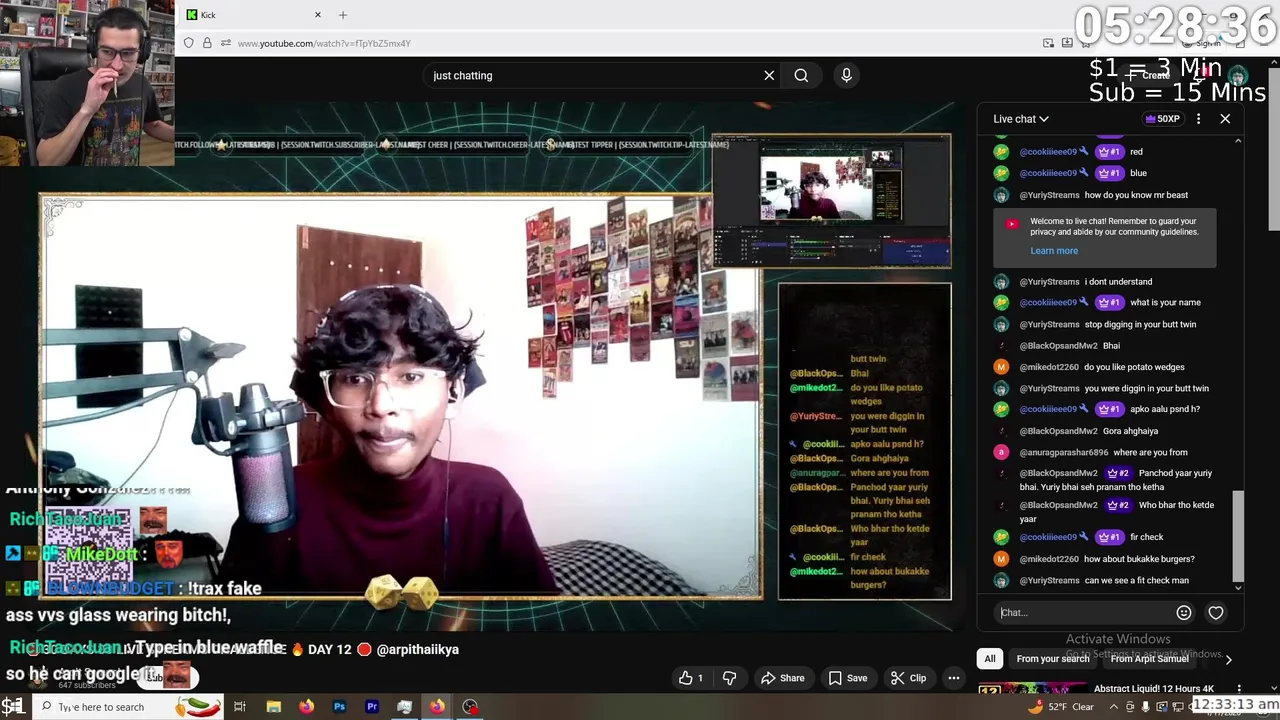Click the browser address bar URL
This screenshot has width=1280, height=720.
pos(324,43)
